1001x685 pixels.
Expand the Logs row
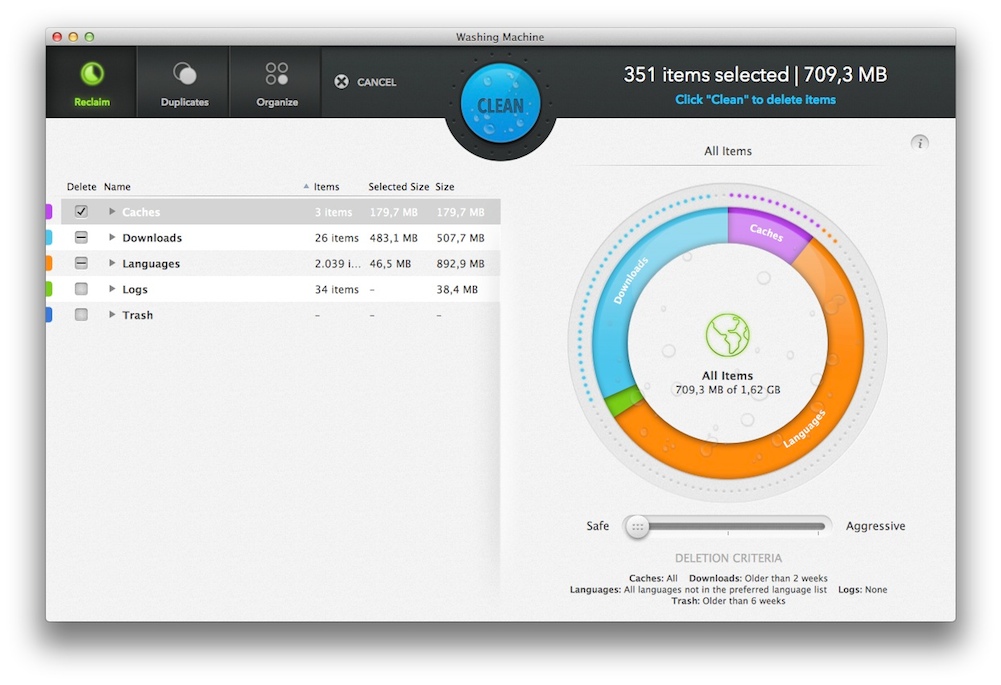point(112,289)
